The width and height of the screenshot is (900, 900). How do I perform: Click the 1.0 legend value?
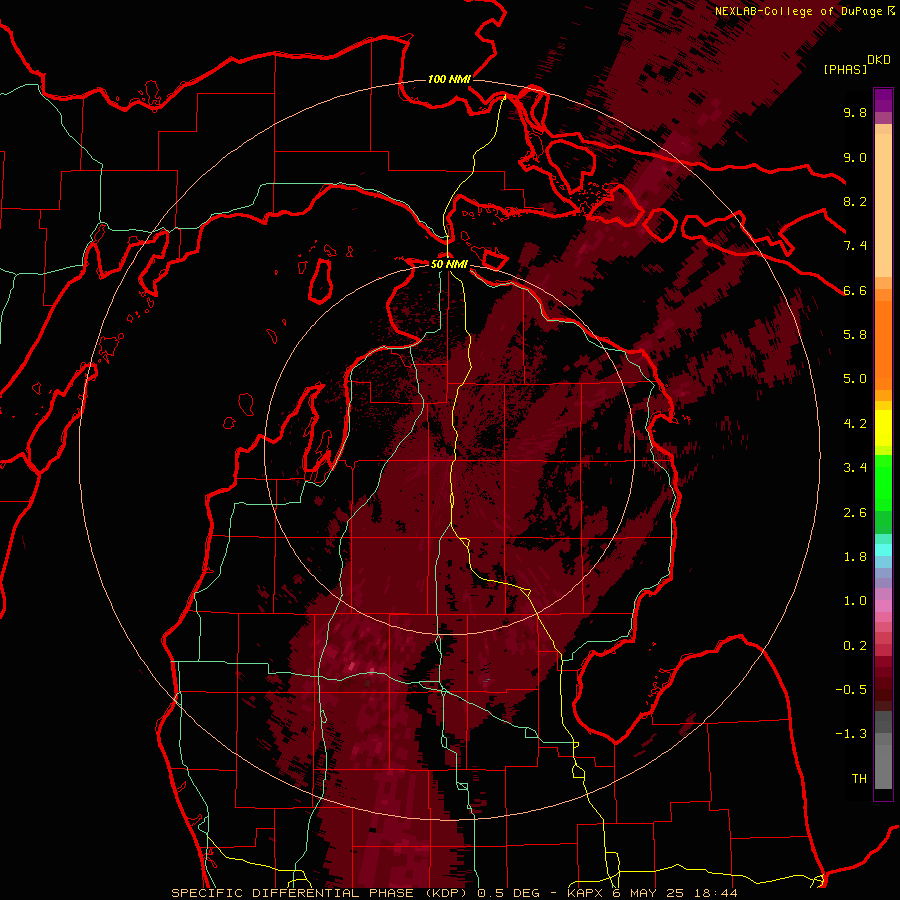(855, 601)
